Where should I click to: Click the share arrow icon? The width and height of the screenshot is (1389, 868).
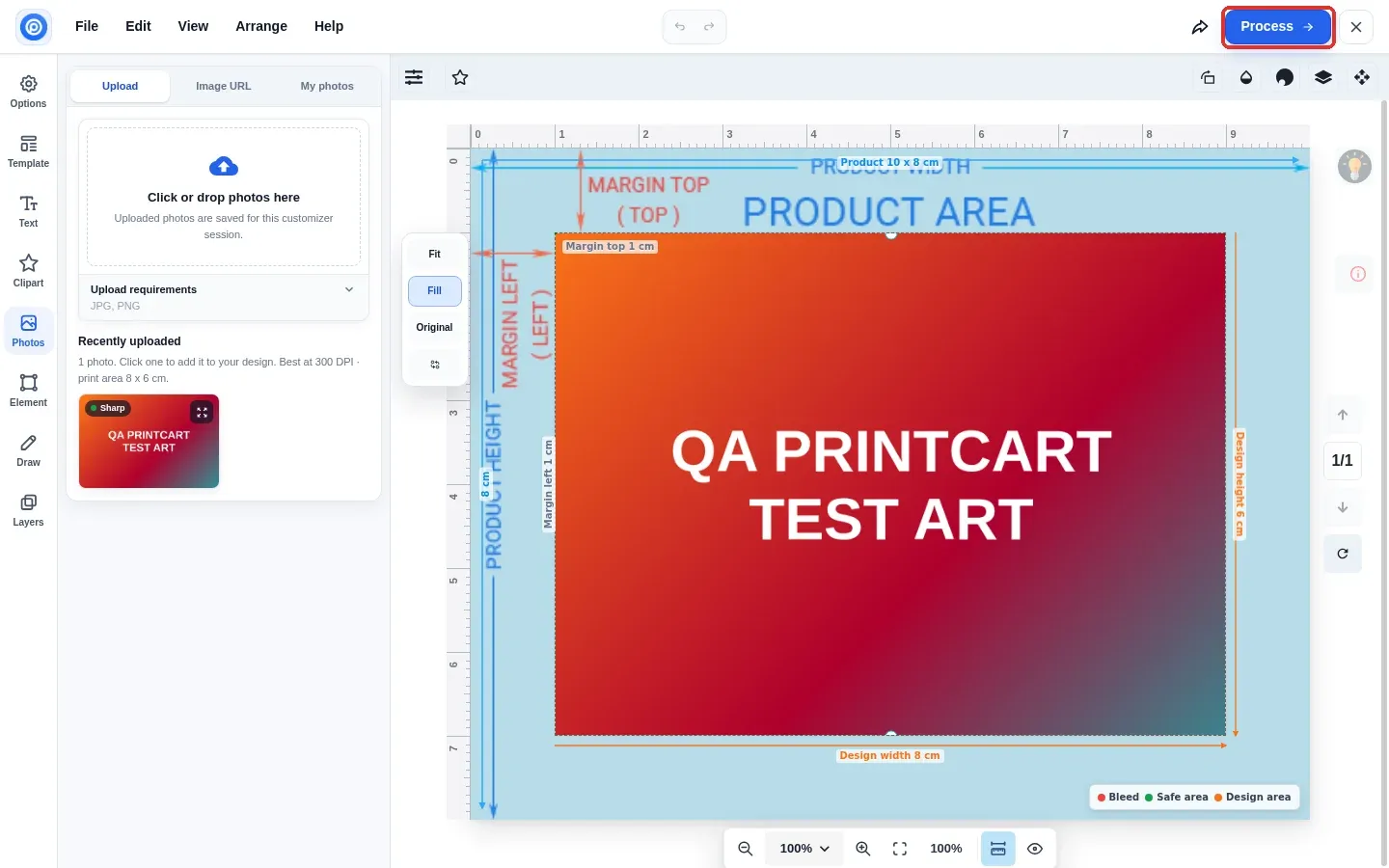point(1199,27)
